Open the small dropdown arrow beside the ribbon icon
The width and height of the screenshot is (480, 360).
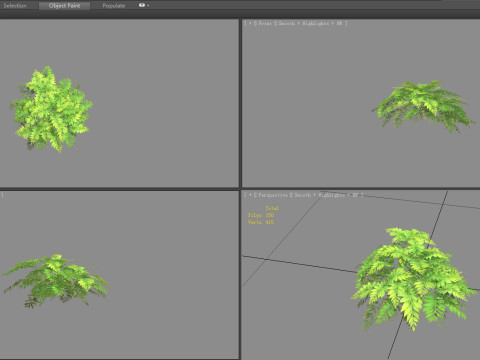(x=148, y=6)
